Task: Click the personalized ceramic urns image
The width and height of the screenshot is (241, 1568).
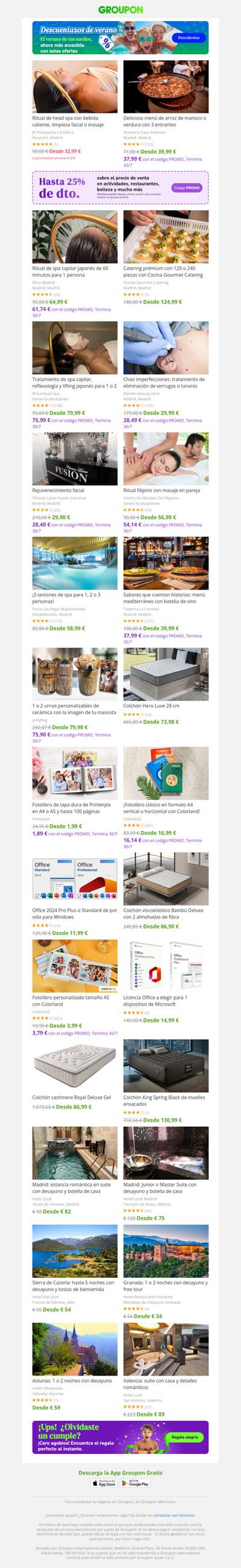Action: pyautogui.click(x=75, y=674)
